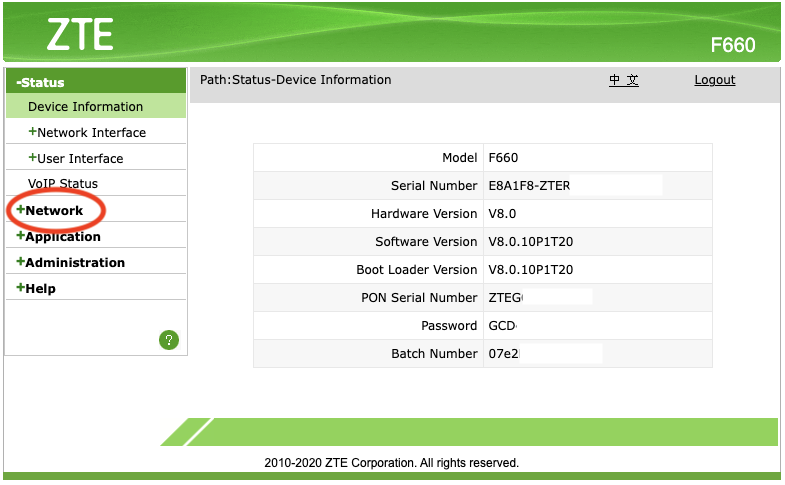Expand the User Interface submenu
Screen dimensions: 785x485
pyautogui.click(x=76, y=159)
